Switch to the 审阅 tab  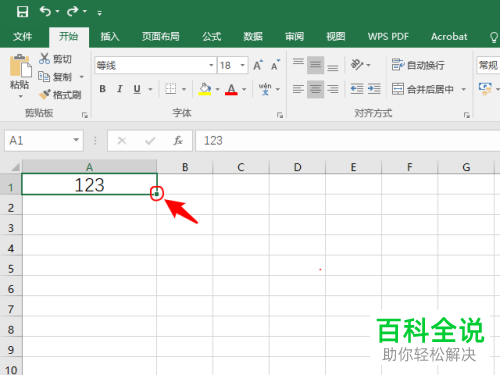[x=294, y=36]
